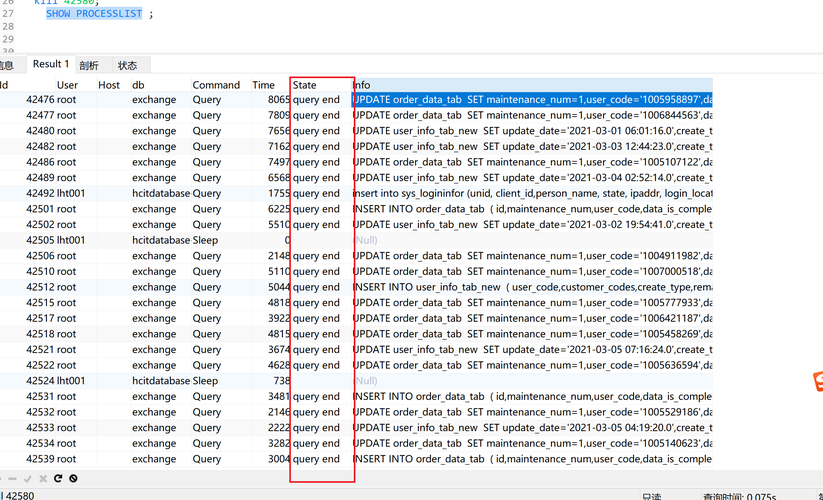Click hcitdatabase db cell in row 42492
823x500 pixels.
(161, 194)
